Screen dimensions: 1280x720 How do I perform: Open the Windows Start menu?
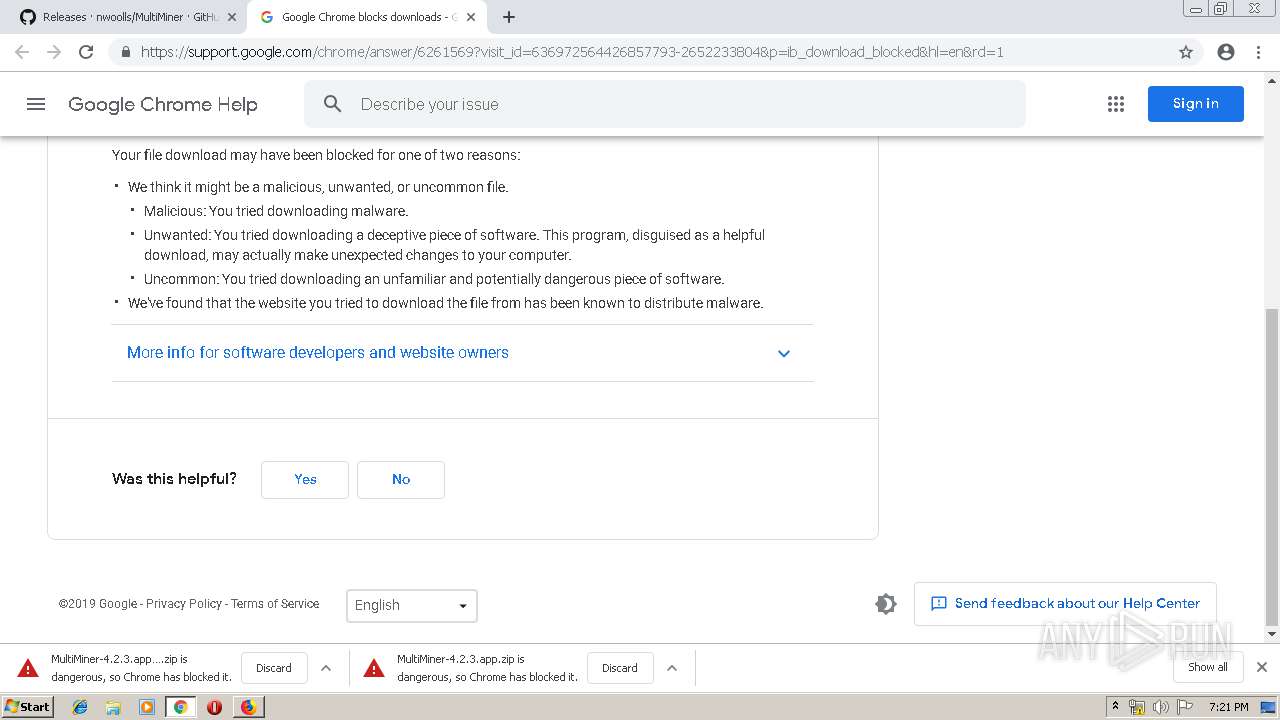point(28,707)
